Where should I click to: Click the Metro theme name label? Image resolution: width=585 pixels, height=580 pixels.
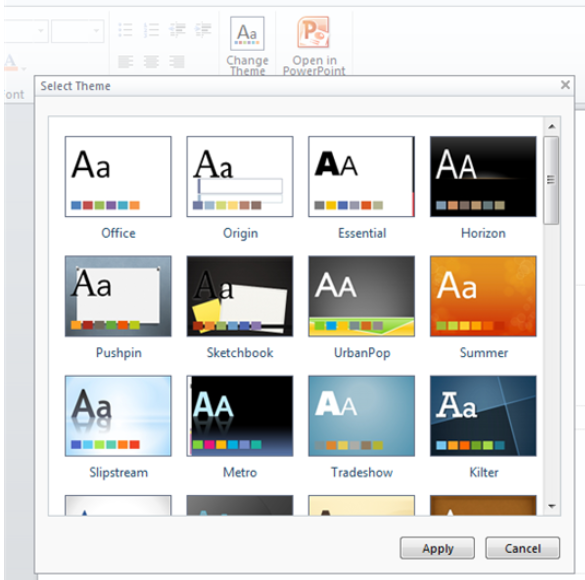point(240,472)
